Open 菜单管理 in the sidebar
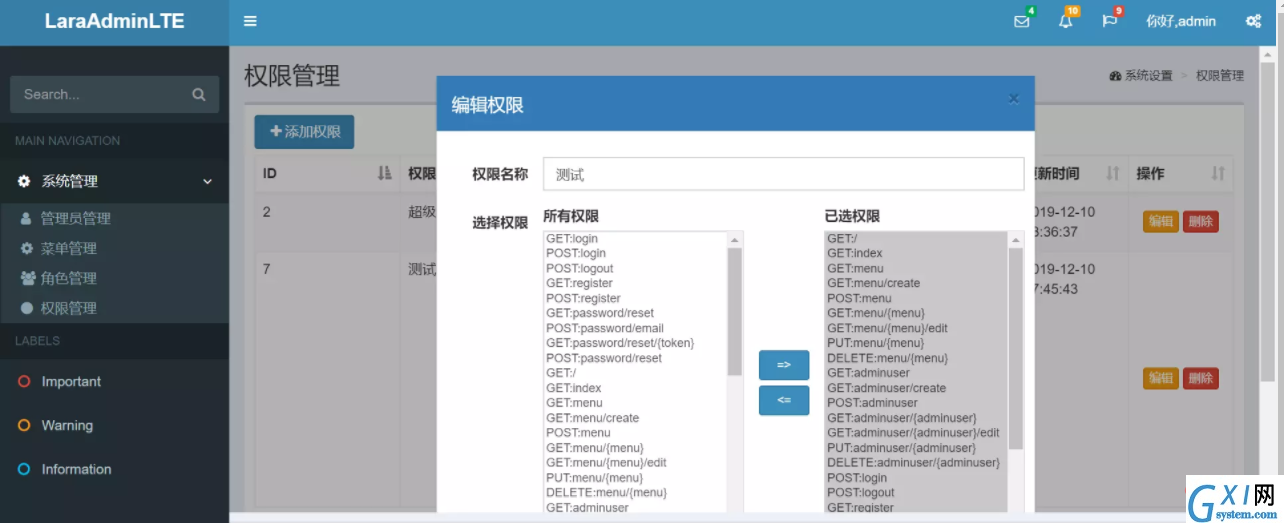 [68, 249]
